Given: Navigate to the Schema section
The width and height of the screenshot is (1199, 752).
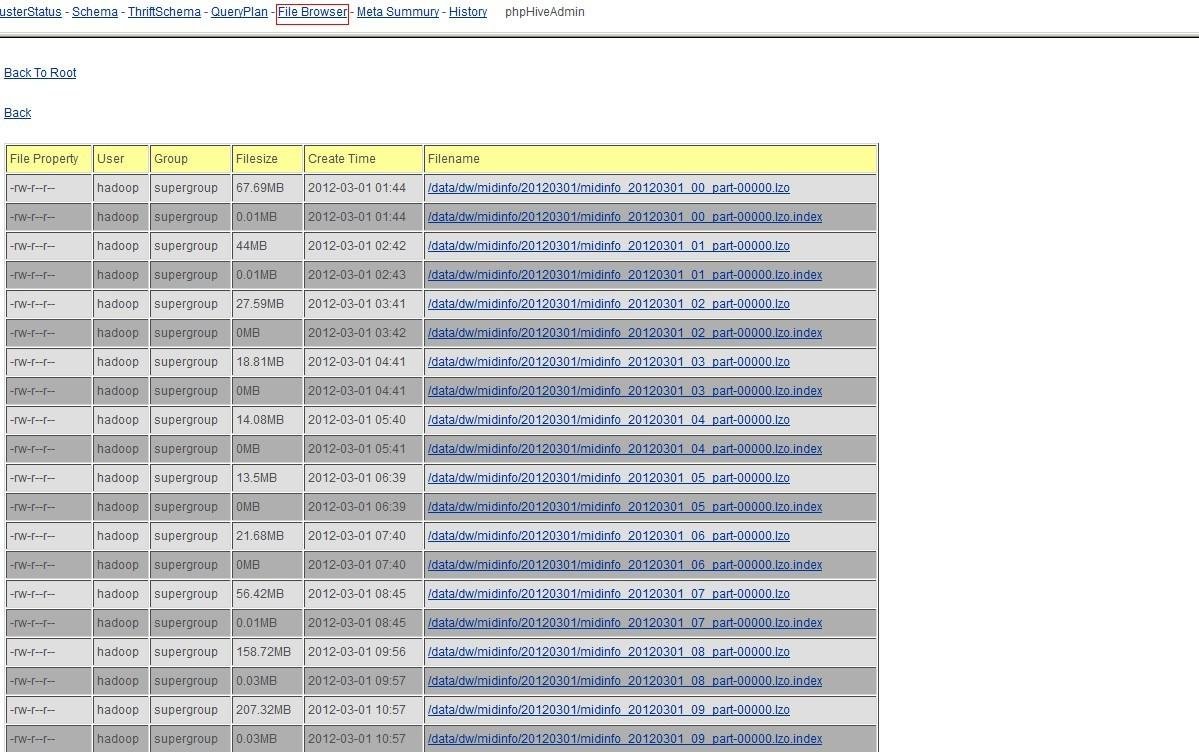Looking at the screenshot, I should (x=95, y=12).
